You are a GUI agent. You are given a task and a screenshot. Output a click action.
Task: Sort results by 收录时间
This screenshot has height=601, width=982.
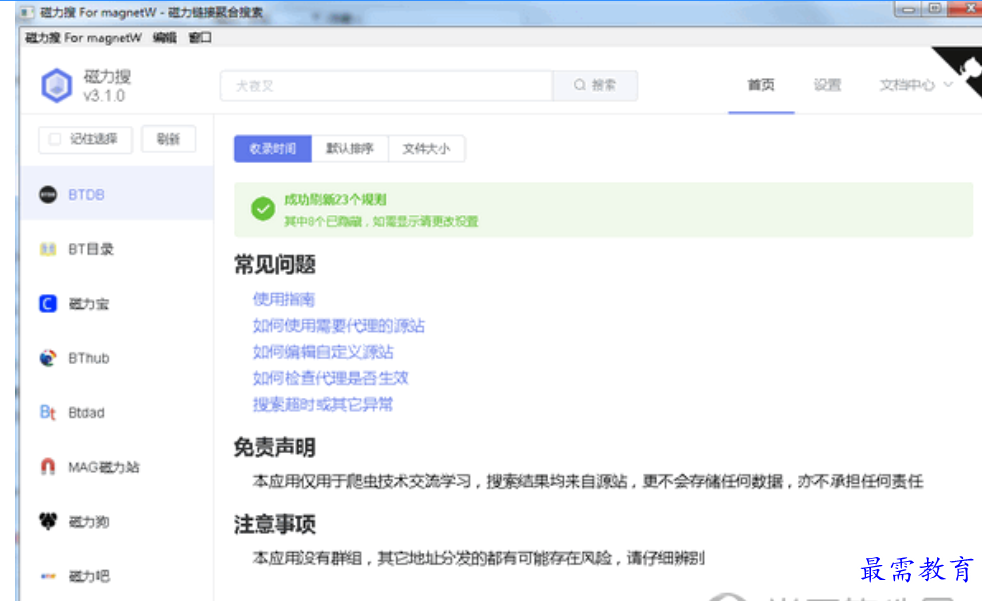point(272,149)
